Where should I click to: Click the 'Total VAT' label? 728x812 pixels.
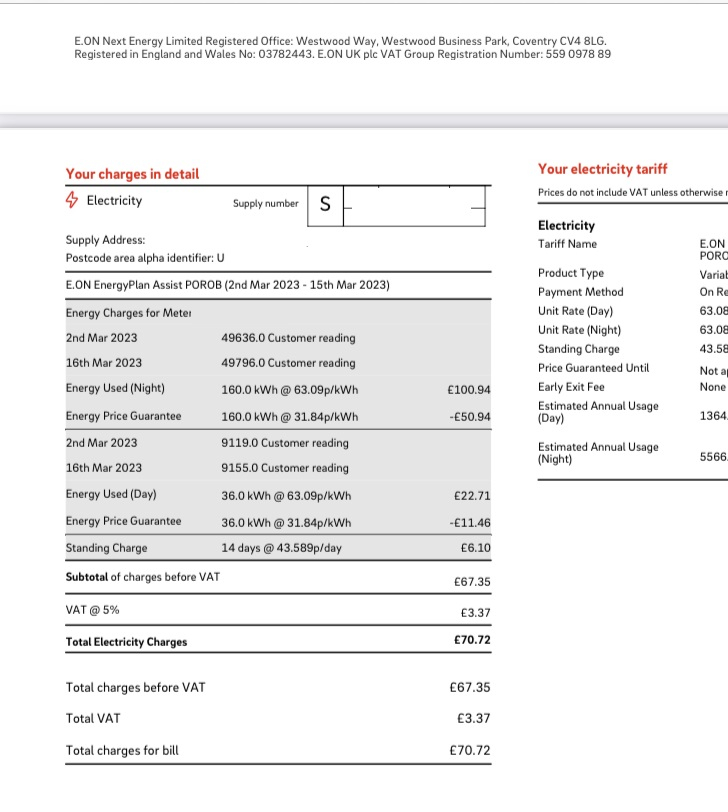point(93,719)
